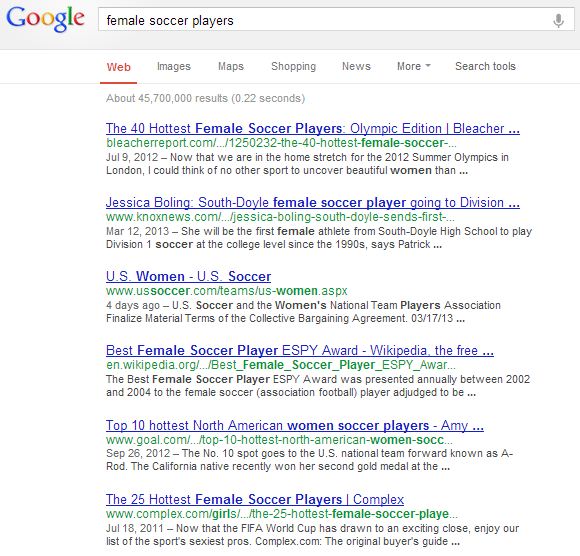Open the 40 Hottest Female Soccer Players link
Screen dimensions: 580x556
coord(313,128)
